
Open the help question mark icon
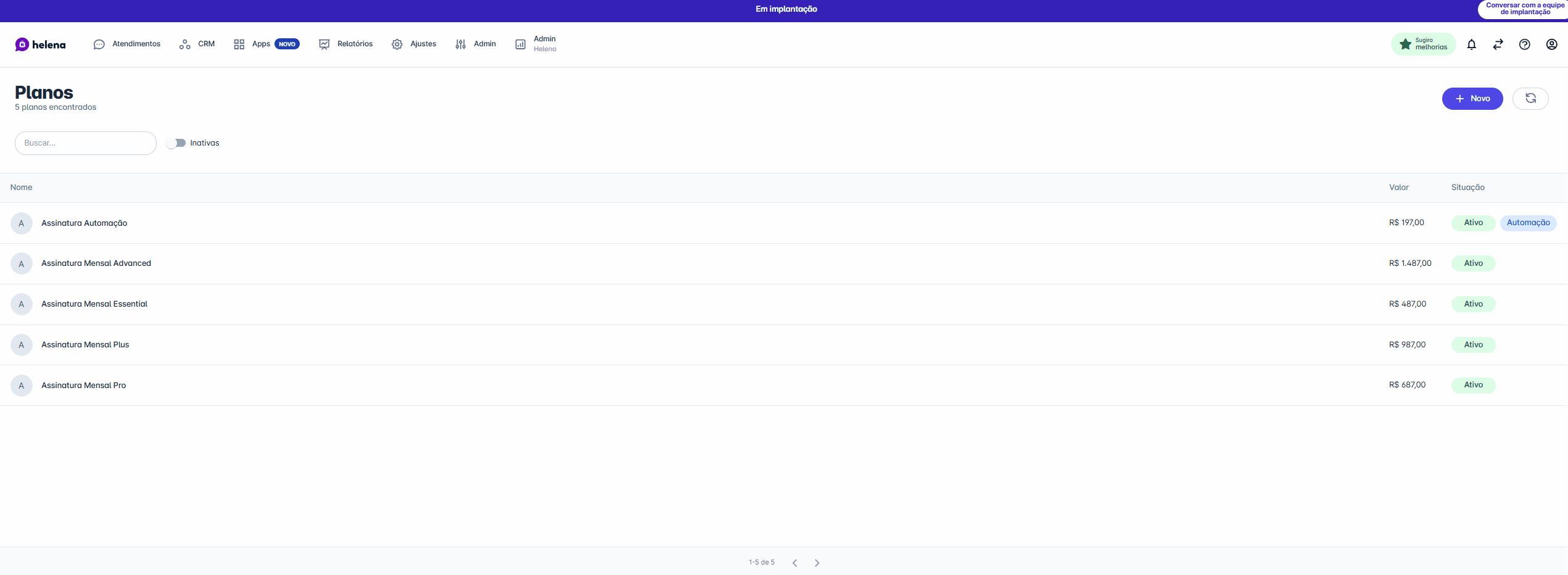click(x=1524, y=44)
